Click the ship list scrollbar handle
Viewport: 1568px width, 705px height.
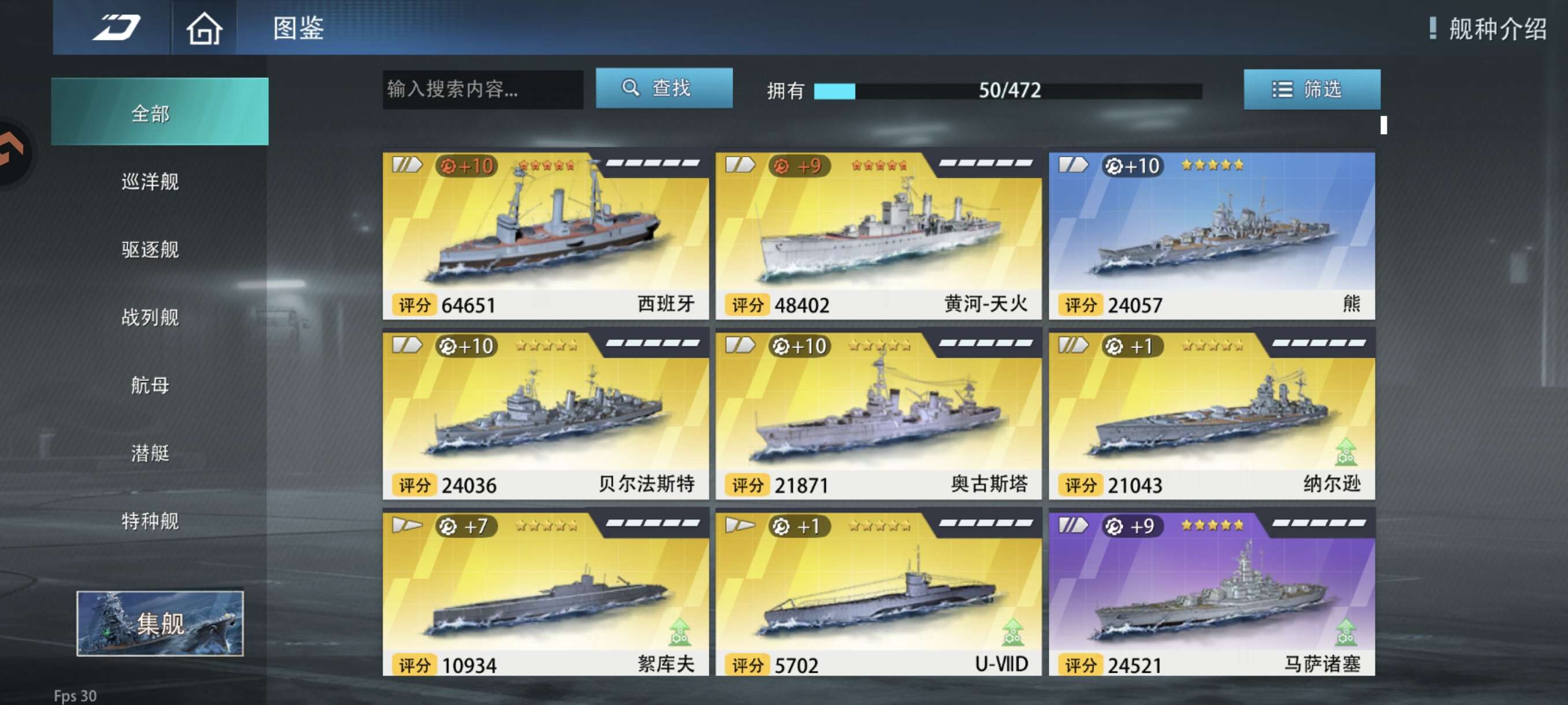[x=1384, y=125]
